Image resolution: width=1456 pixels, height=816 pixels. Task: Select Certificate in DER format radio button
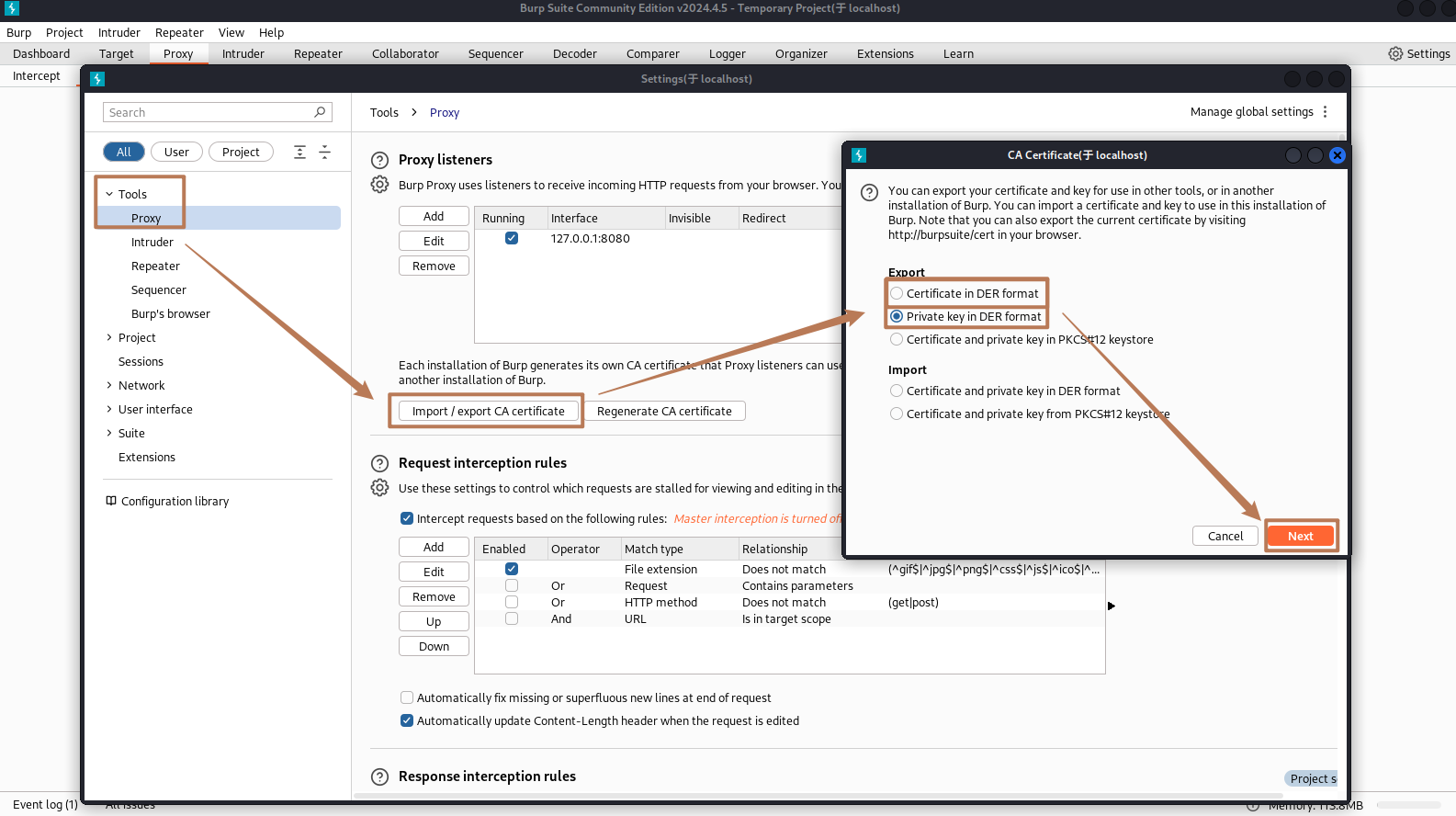coord(897,294)
